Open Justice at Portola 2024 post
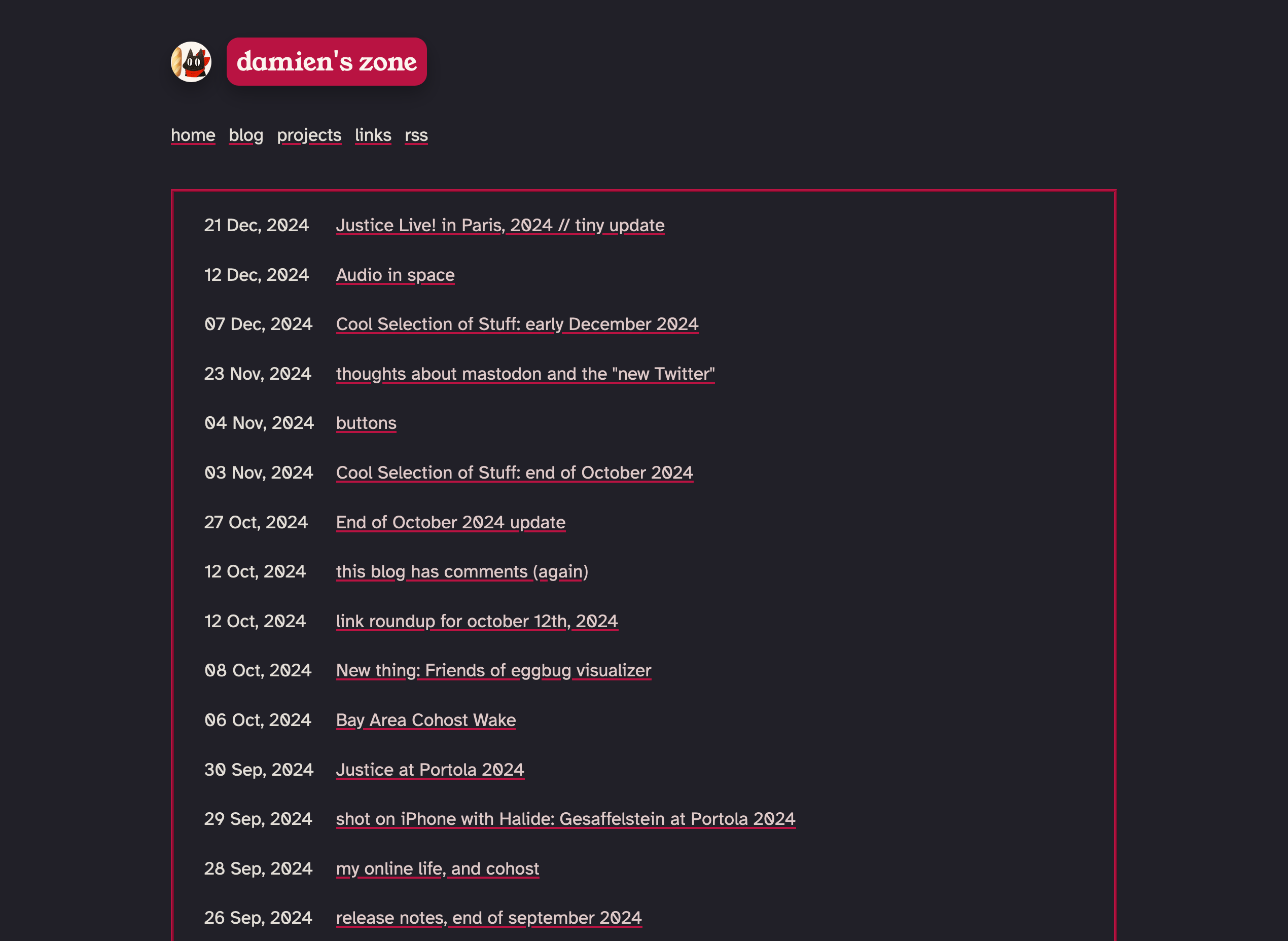1288x941 pixels. click(430, 770)
